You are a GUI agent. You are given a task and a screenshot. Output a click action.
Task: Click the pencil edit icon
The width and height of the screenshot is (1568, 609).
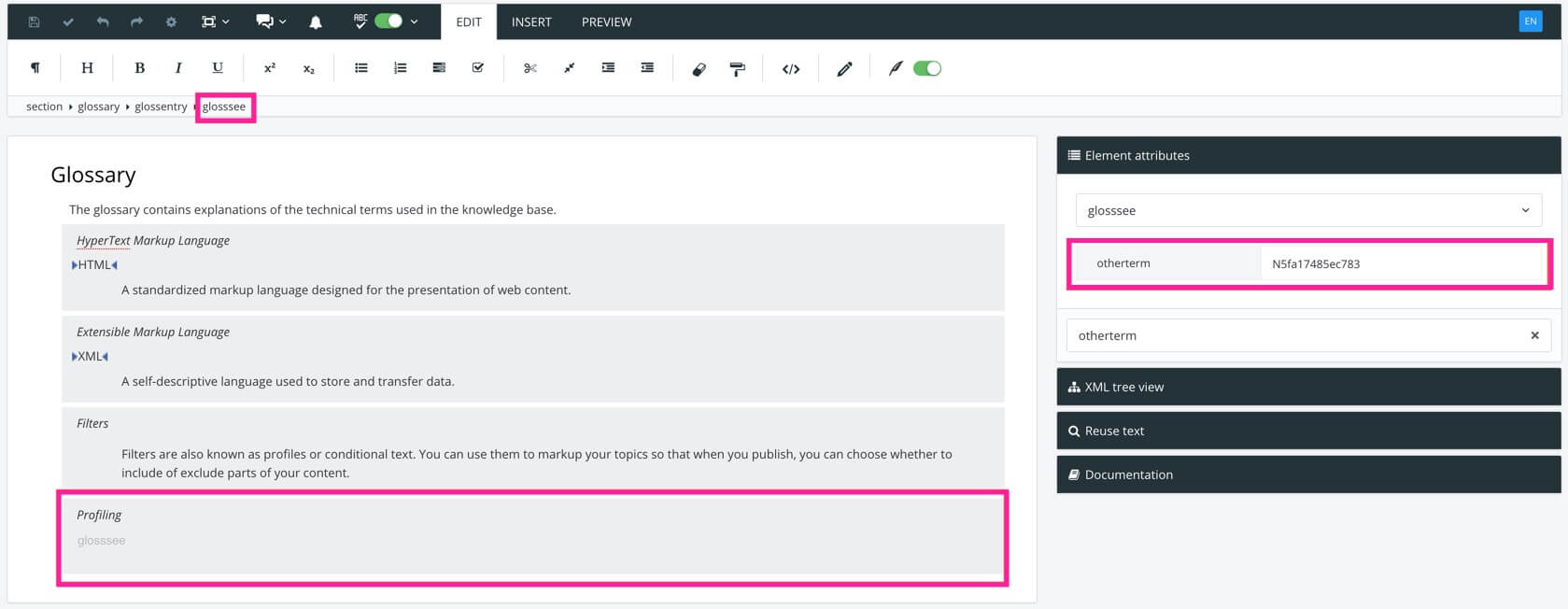pyautogui.click(x=844, y=68)
